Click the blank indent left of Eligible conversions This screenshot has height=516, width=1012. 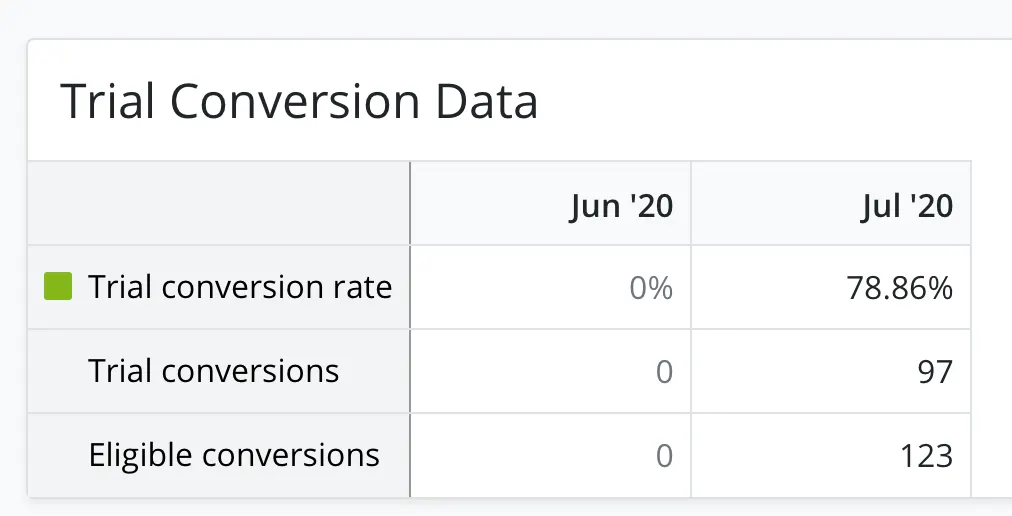click(58, 456)
